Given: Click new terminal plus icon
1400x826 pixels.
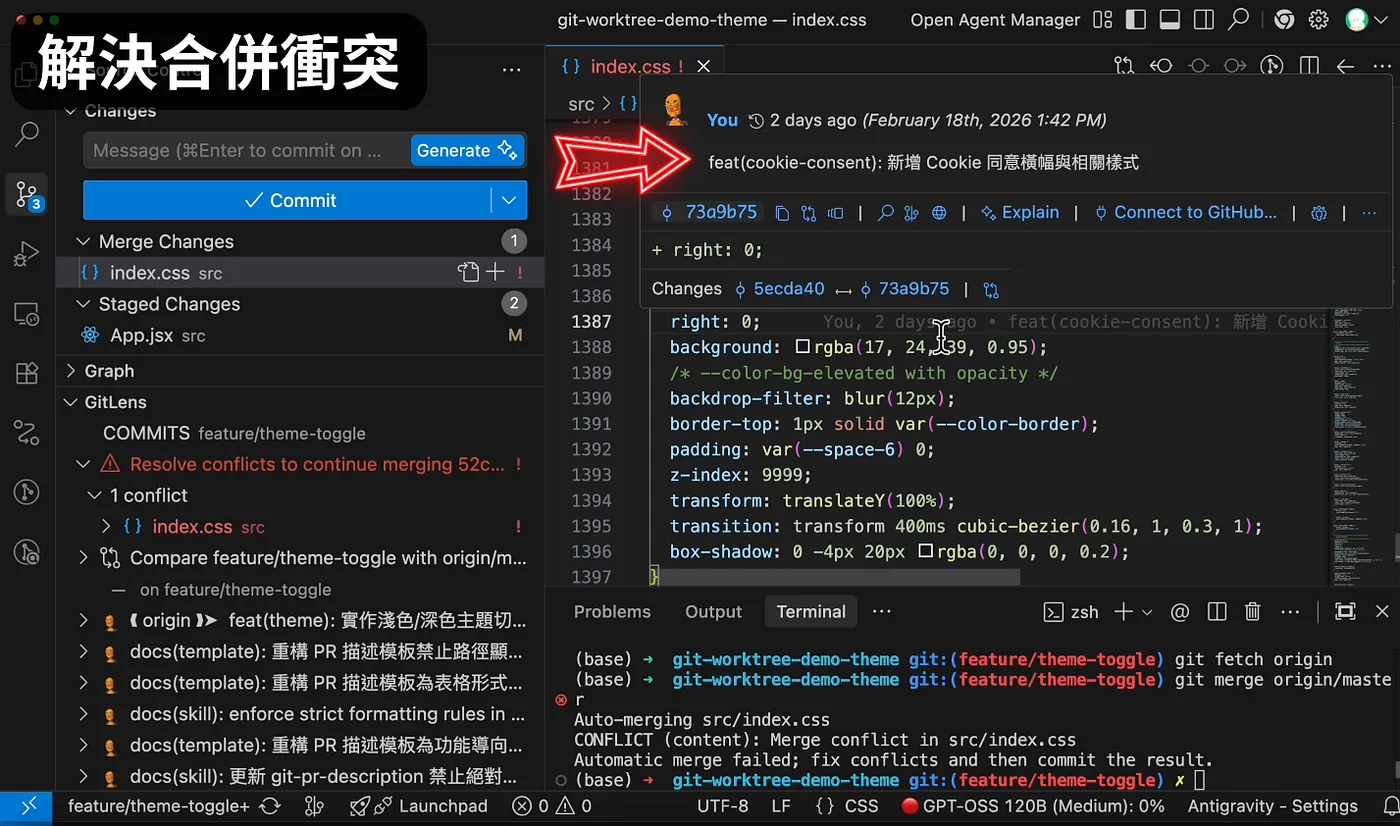Looking at the screenshot, I should (x=1123, y=612).
